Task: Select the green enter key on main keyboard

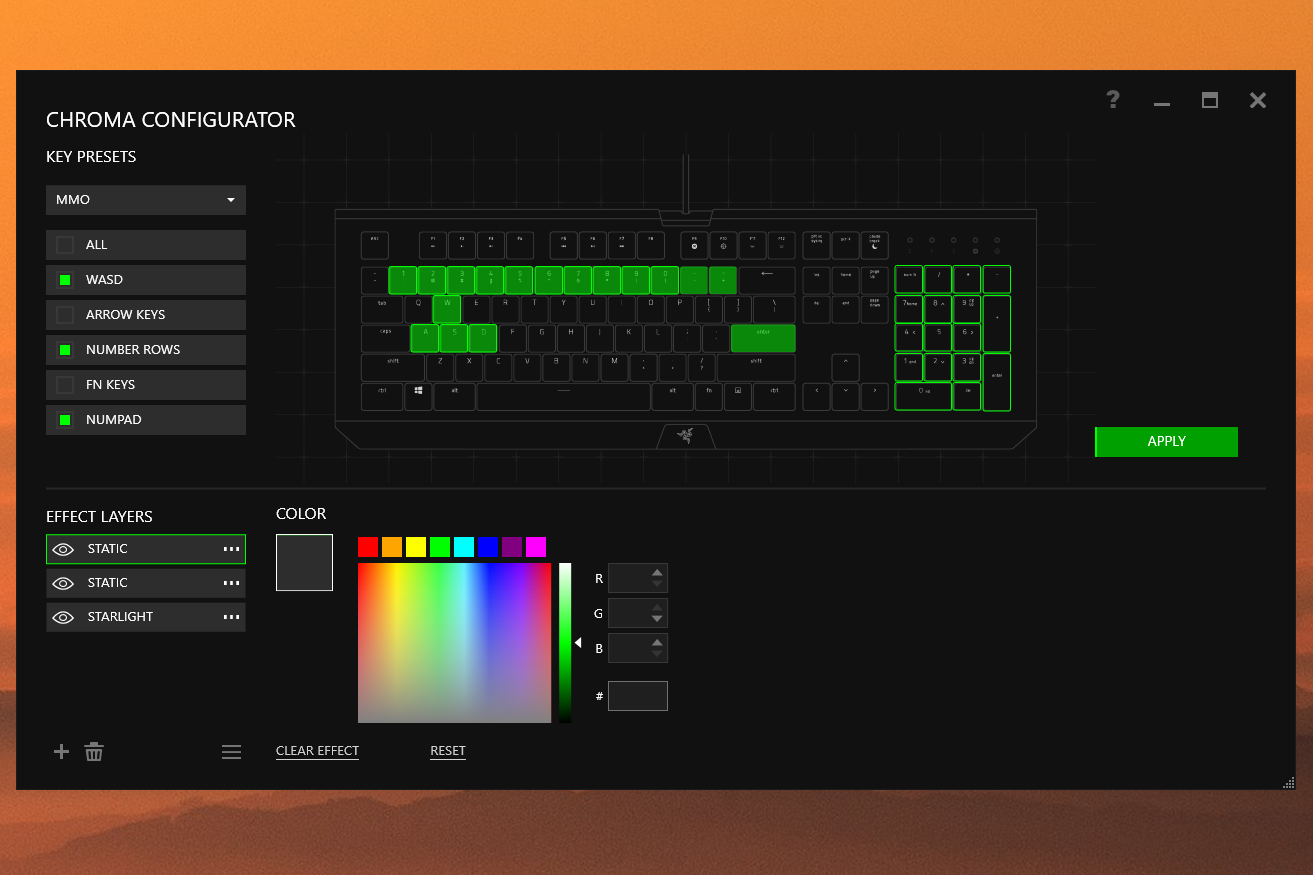Action: [763, 338]
